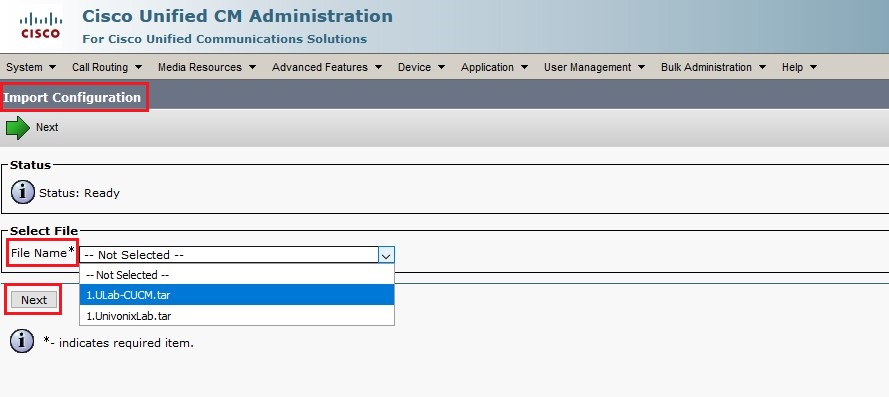Click the Status info icon

23,192
